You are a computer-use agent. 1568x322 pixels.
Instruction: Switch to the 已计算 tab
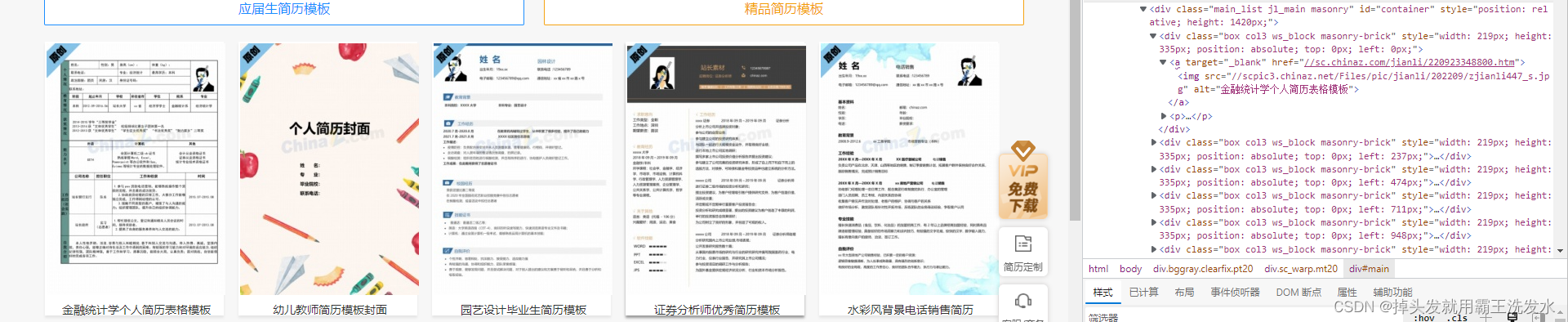pyautogui.click(x=1143, y=293)
